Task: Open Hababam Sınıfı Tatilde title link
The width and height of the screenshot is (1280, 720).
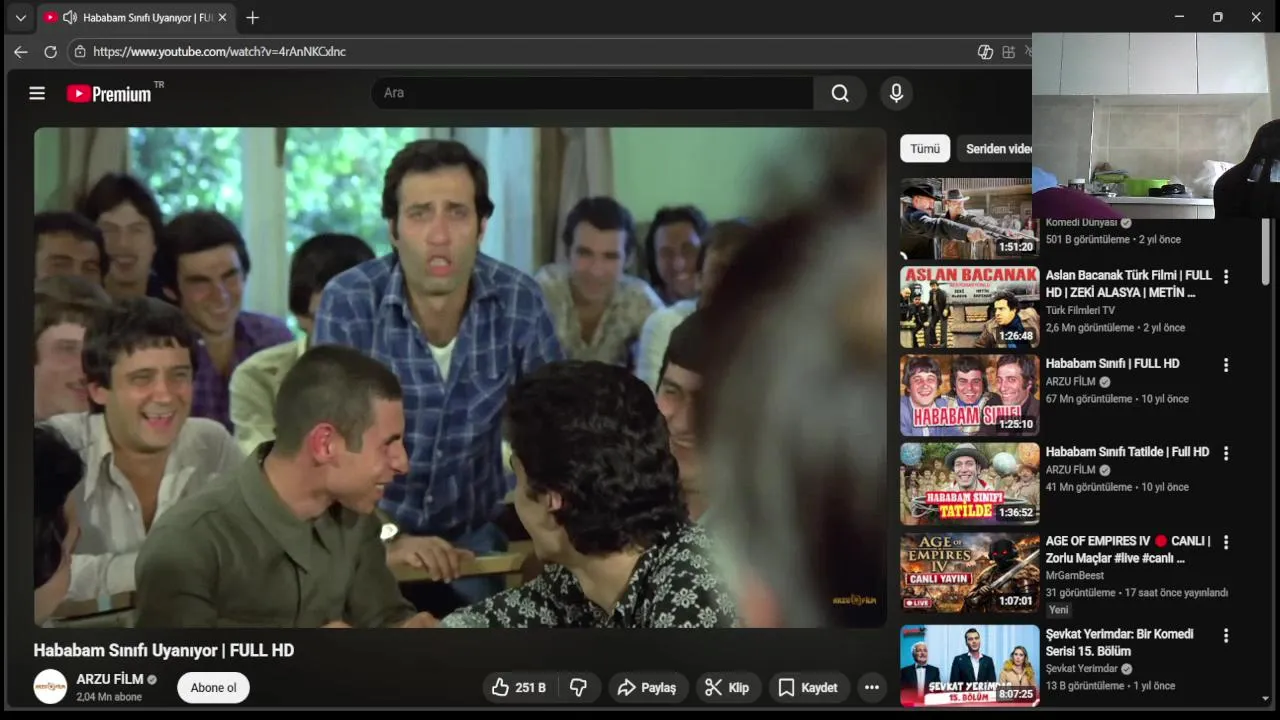Action: (1128, 451)
